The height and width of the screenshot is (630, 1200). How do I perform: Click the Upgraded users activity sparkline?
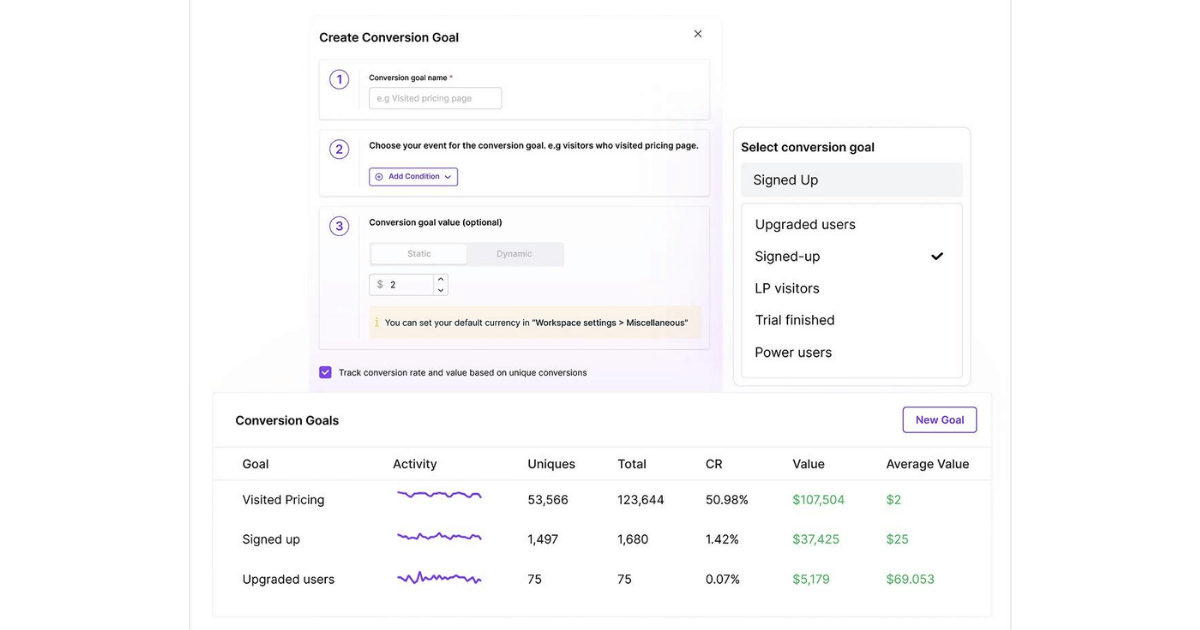[x=439, y=577]
